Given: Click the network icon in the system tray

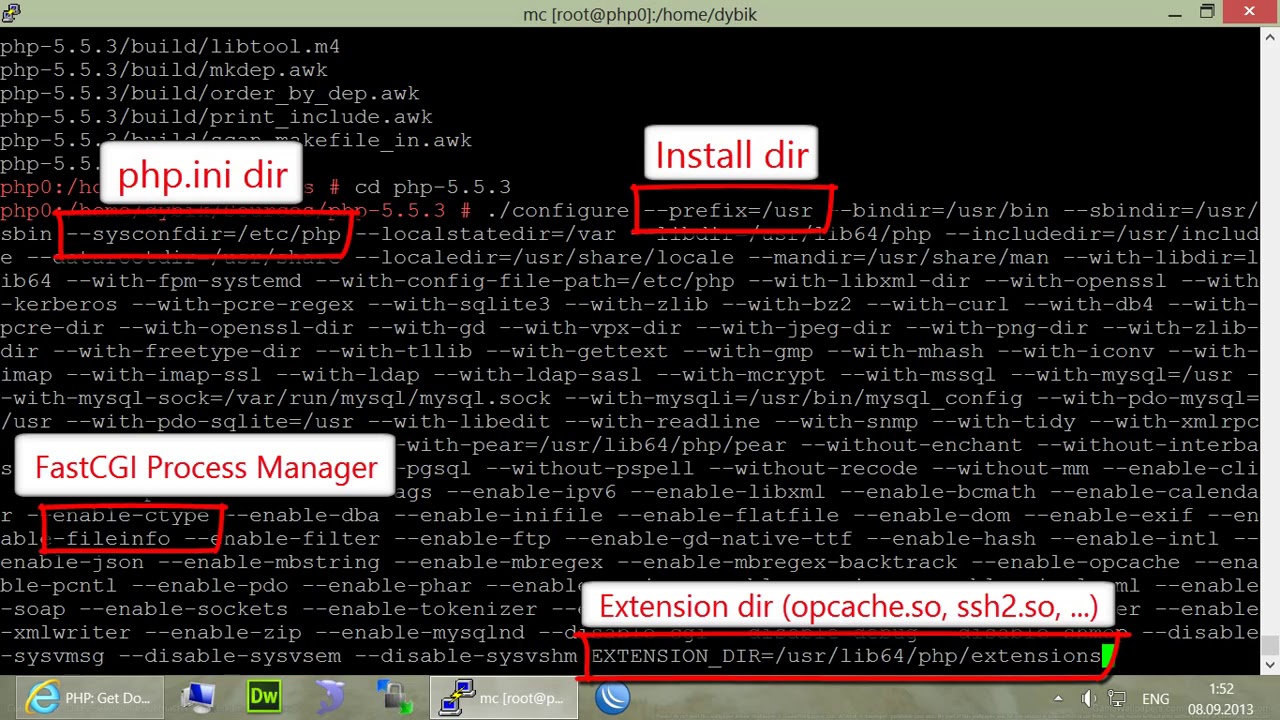Looking at the screenshot, I should pos(1117,699).
